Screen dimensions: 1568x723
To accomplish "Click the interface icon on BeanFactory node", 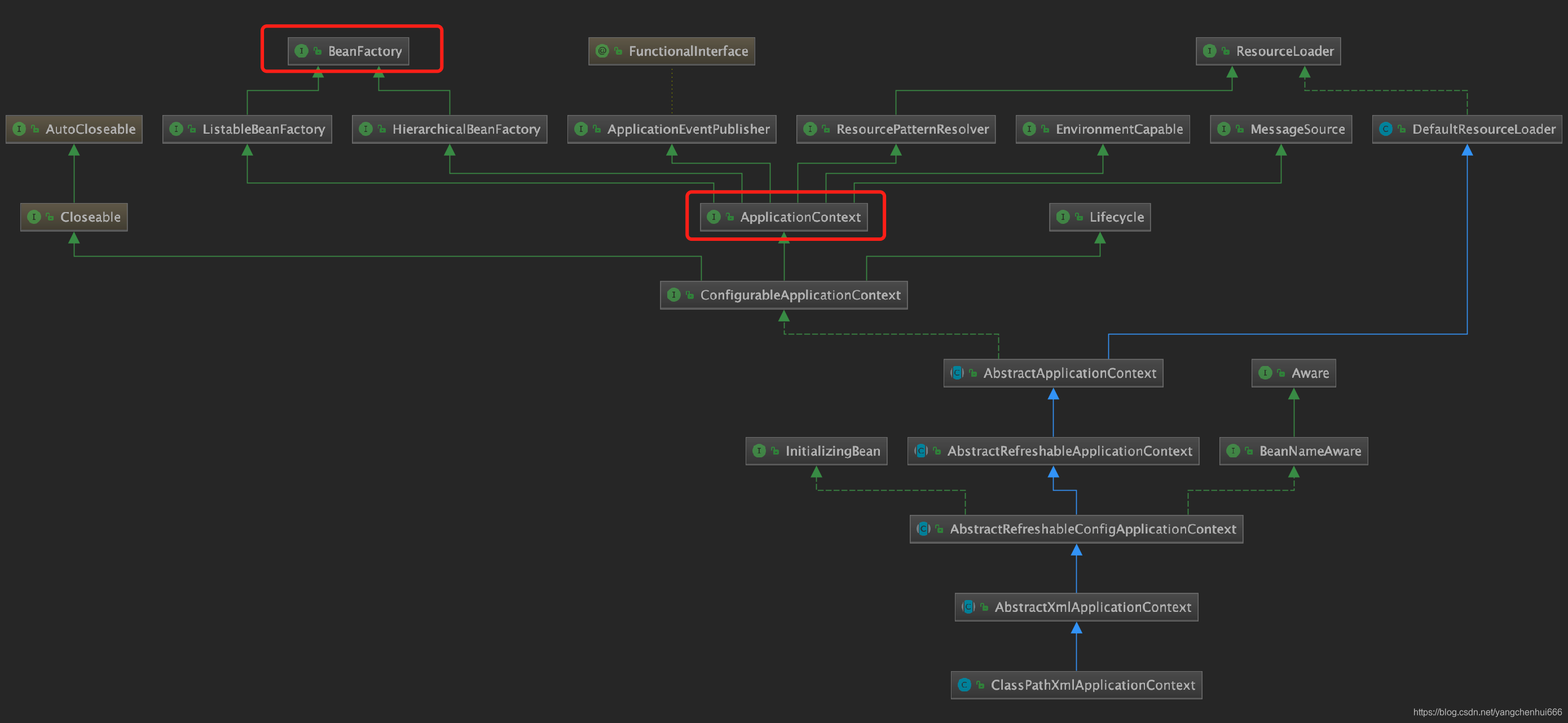I will click(301, 51).
